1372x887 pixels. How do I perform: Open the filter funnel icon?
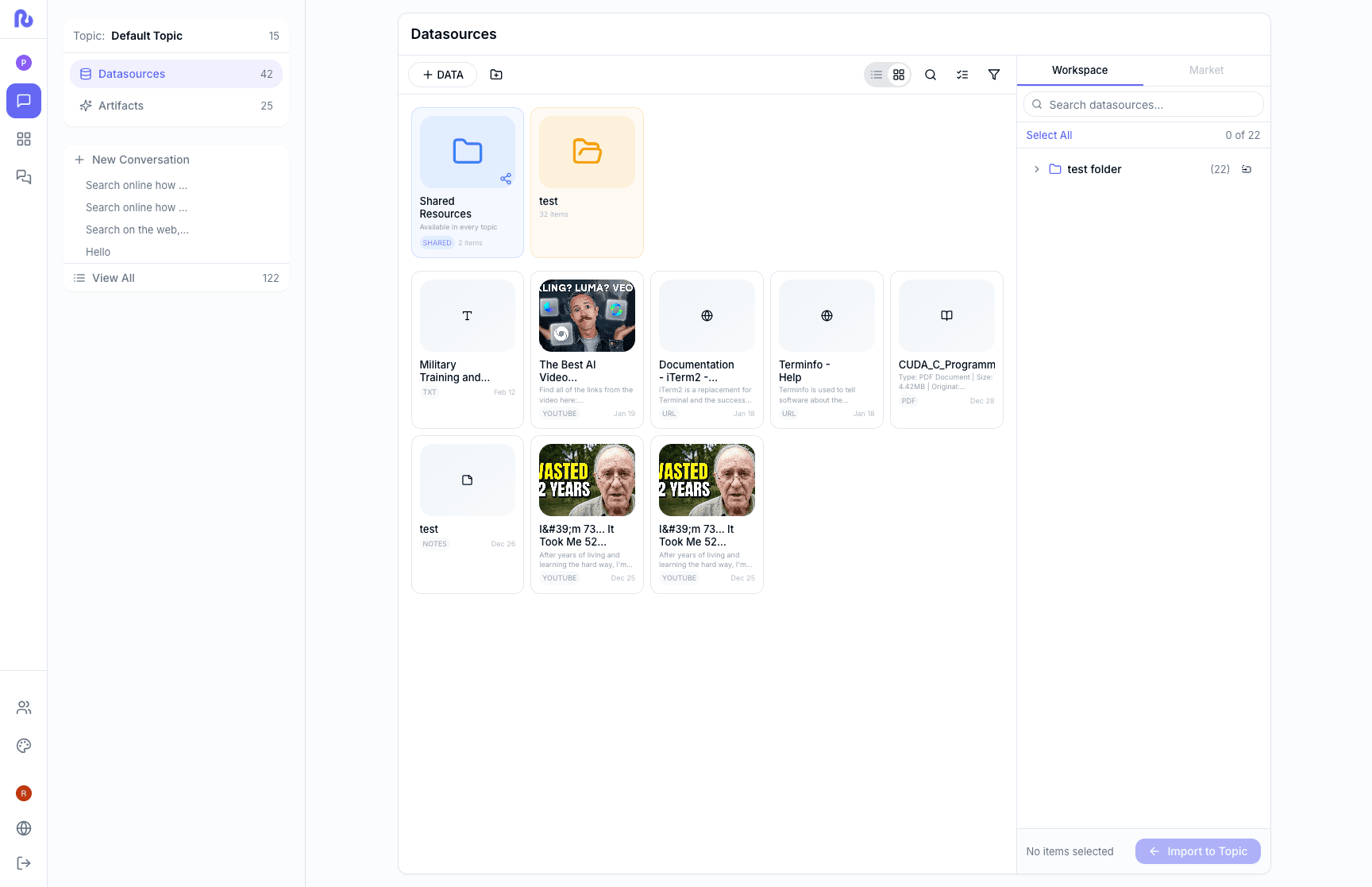click(993, 75)
